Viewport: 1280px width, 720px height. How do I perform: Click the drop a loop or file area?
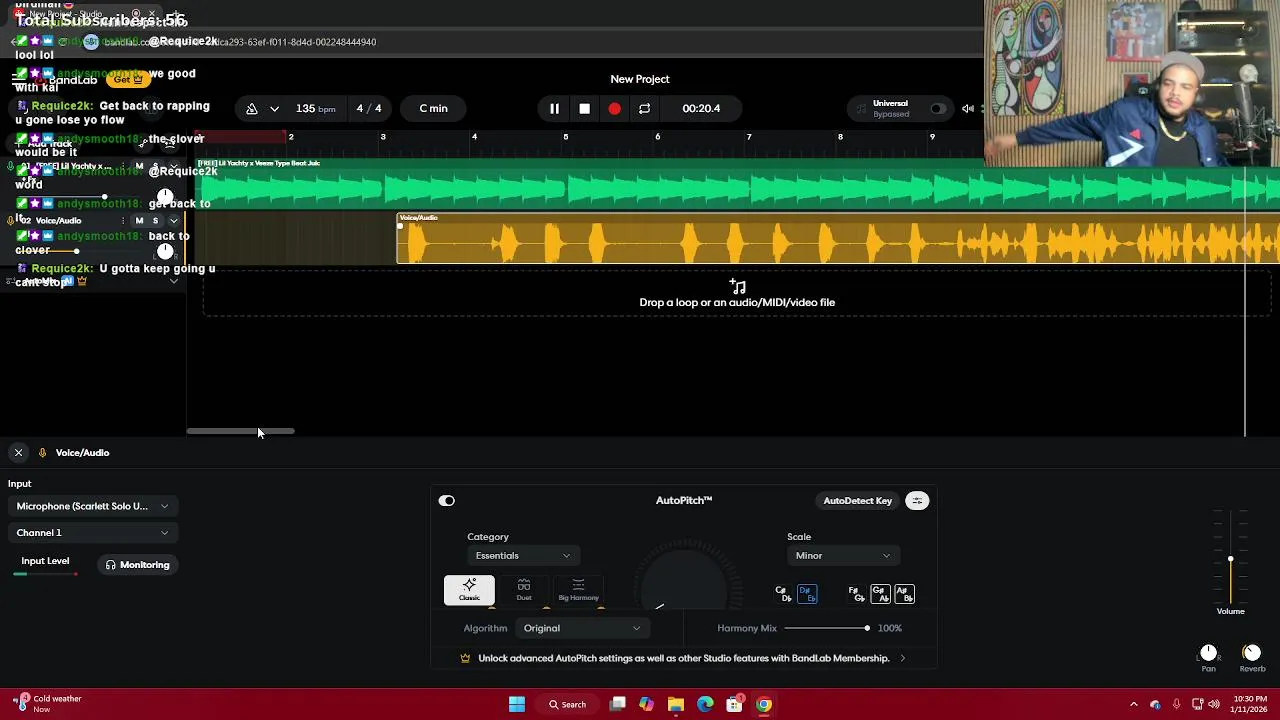coord(737,295)
